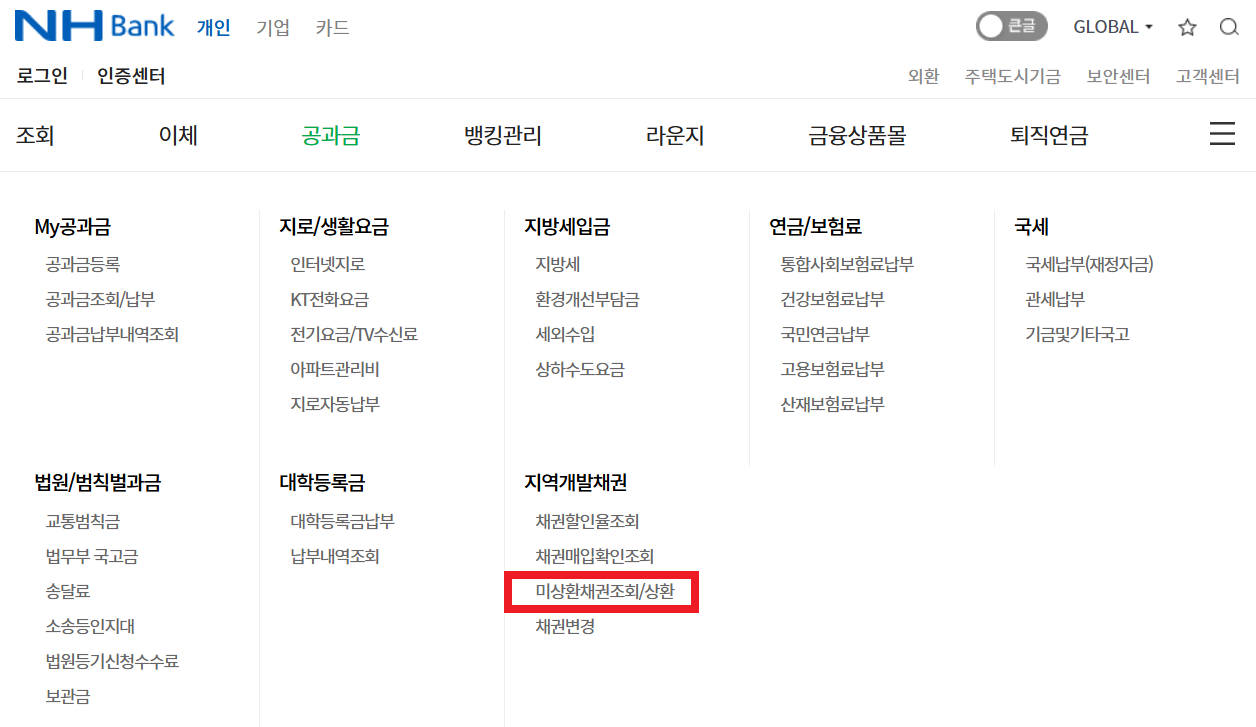Screen dimensions: 1256x727
Task: Open favorites via the star icon
Action: tap(1187, 27)
